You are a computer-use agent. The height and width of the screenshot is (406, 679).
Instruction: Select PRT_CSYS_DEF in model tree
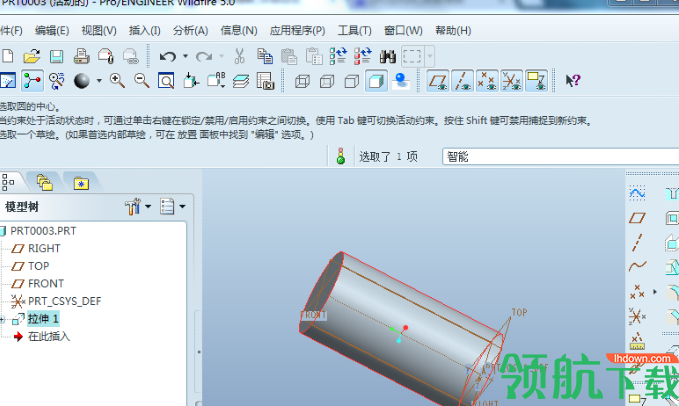point(65,301)
